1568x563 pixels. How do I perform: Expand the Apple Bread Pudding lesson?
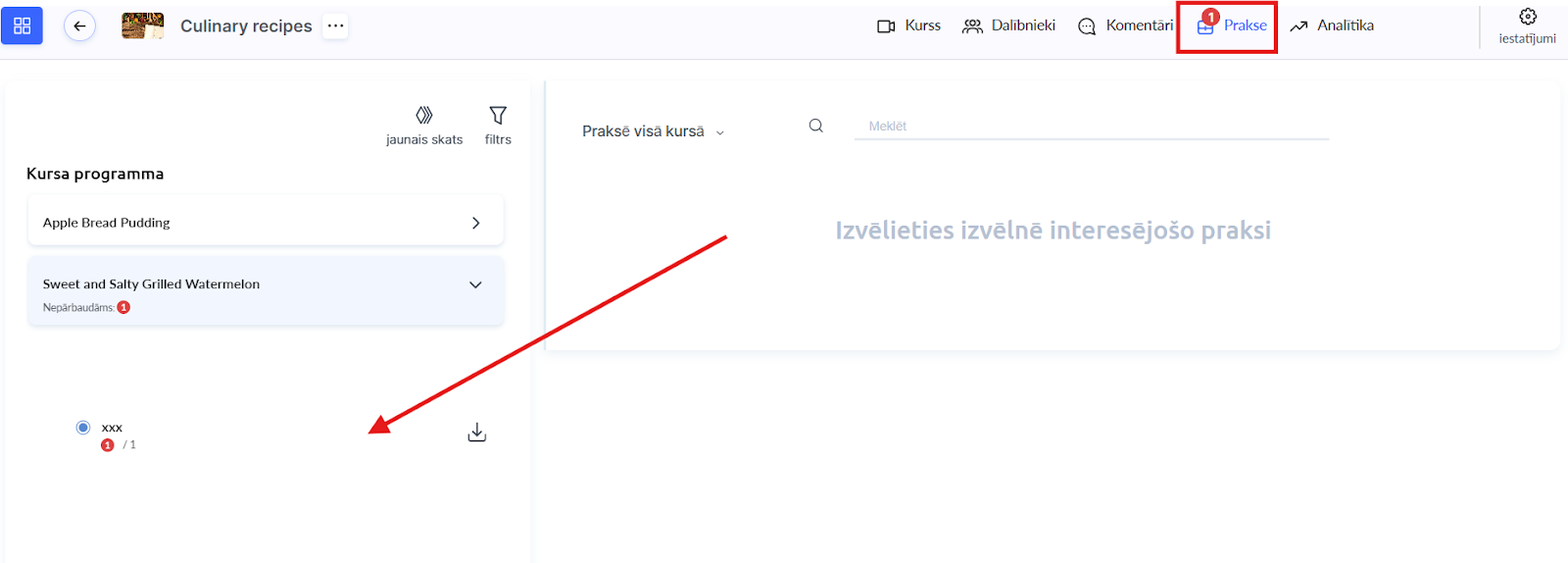coord(475,223)
